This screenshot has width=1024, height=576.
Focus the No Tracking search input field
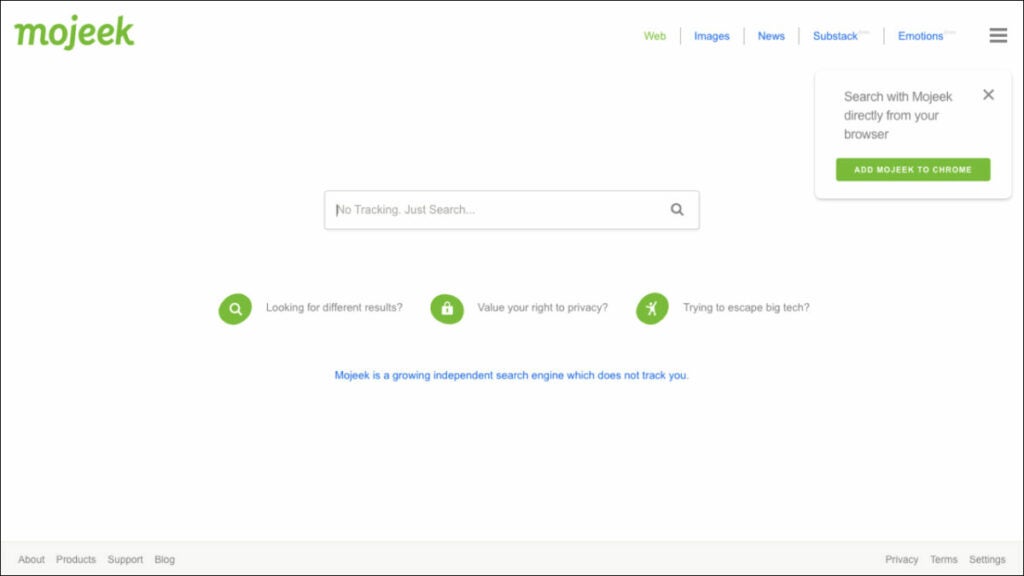(x=495, y=210)
